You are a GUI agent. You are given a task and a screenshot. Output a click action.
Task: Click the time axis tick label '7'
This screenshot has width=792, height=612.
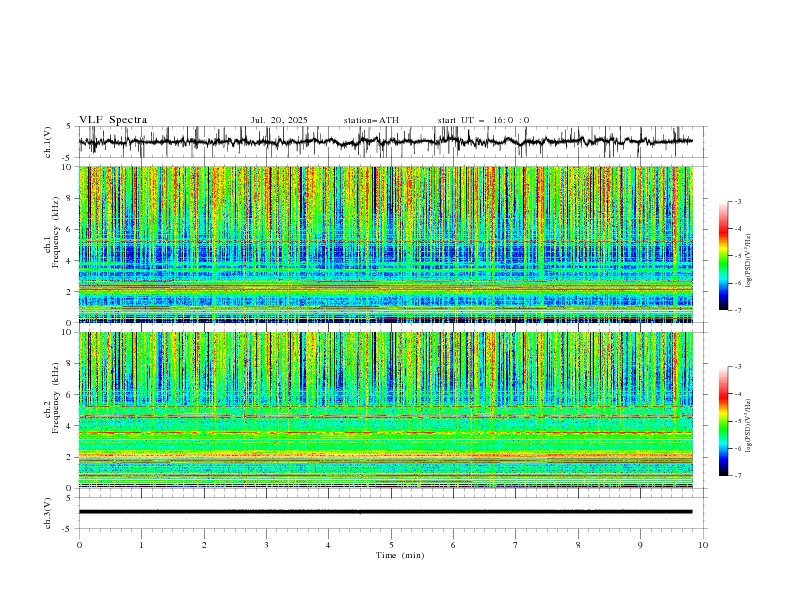(516, 545)
